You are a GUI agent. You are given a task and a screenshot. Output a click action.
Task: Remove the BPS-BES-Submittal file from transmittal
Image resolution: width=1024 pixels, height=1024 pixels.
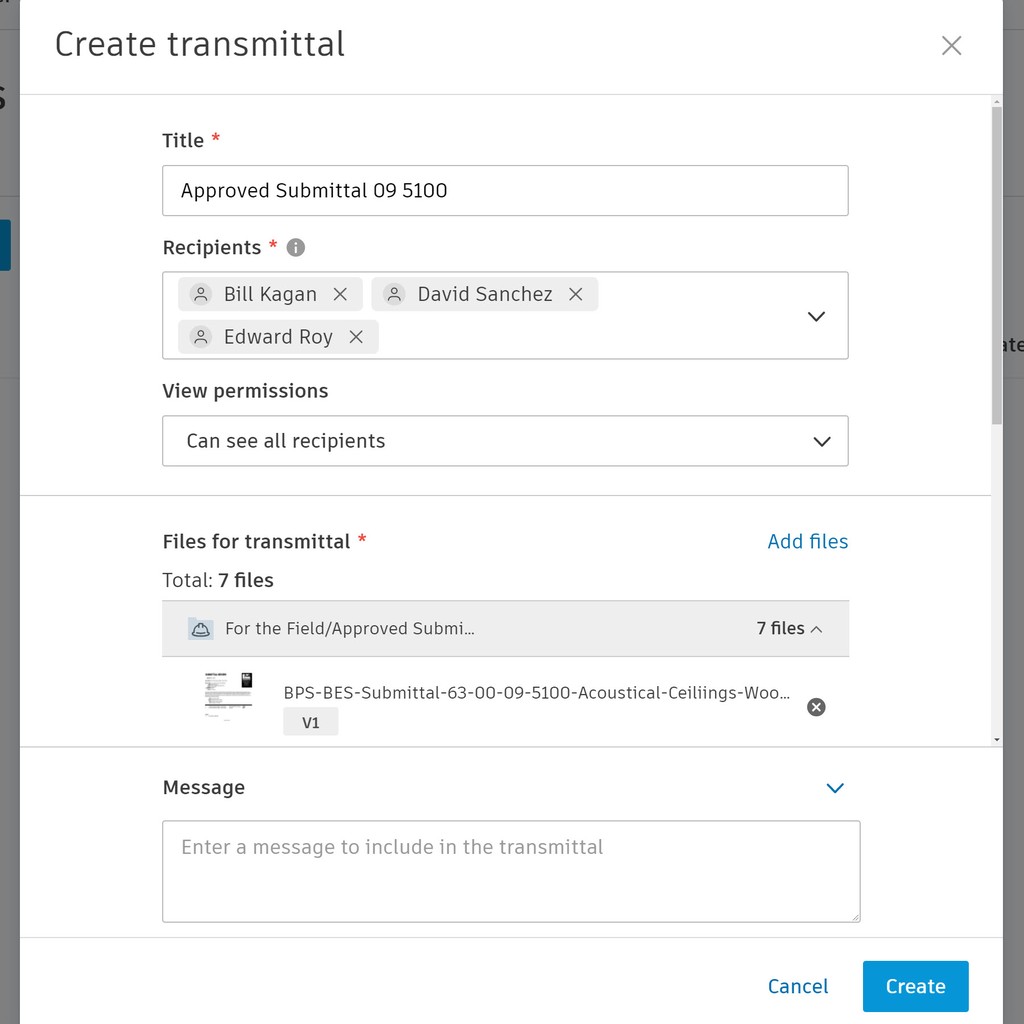pos(816,707)
